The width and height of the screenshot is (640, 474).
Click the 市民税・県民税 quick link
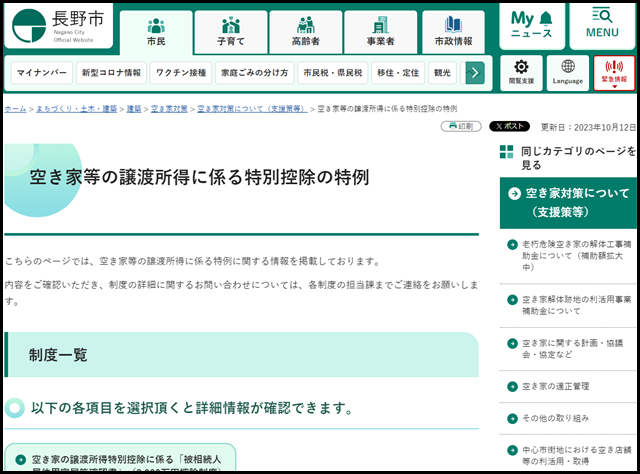click(333, 73)
